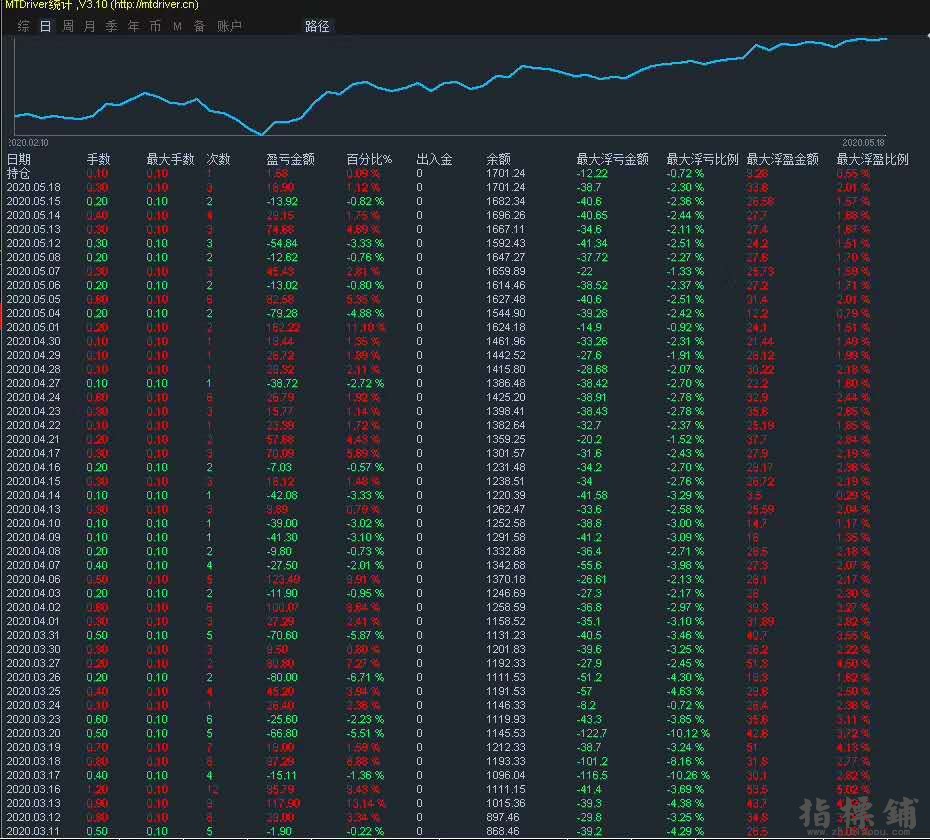Select date cell 2020.03.20
Screen dimensions: 930x840
click(x=33, y=733)
